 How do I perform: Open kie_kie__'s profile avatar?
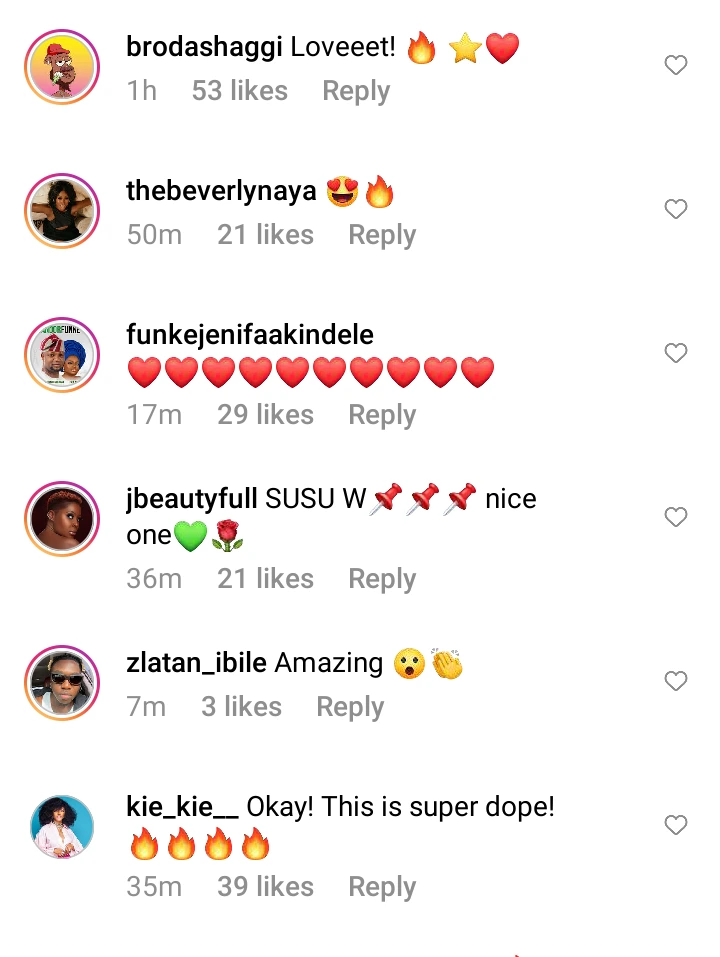(x=62, y=827)
